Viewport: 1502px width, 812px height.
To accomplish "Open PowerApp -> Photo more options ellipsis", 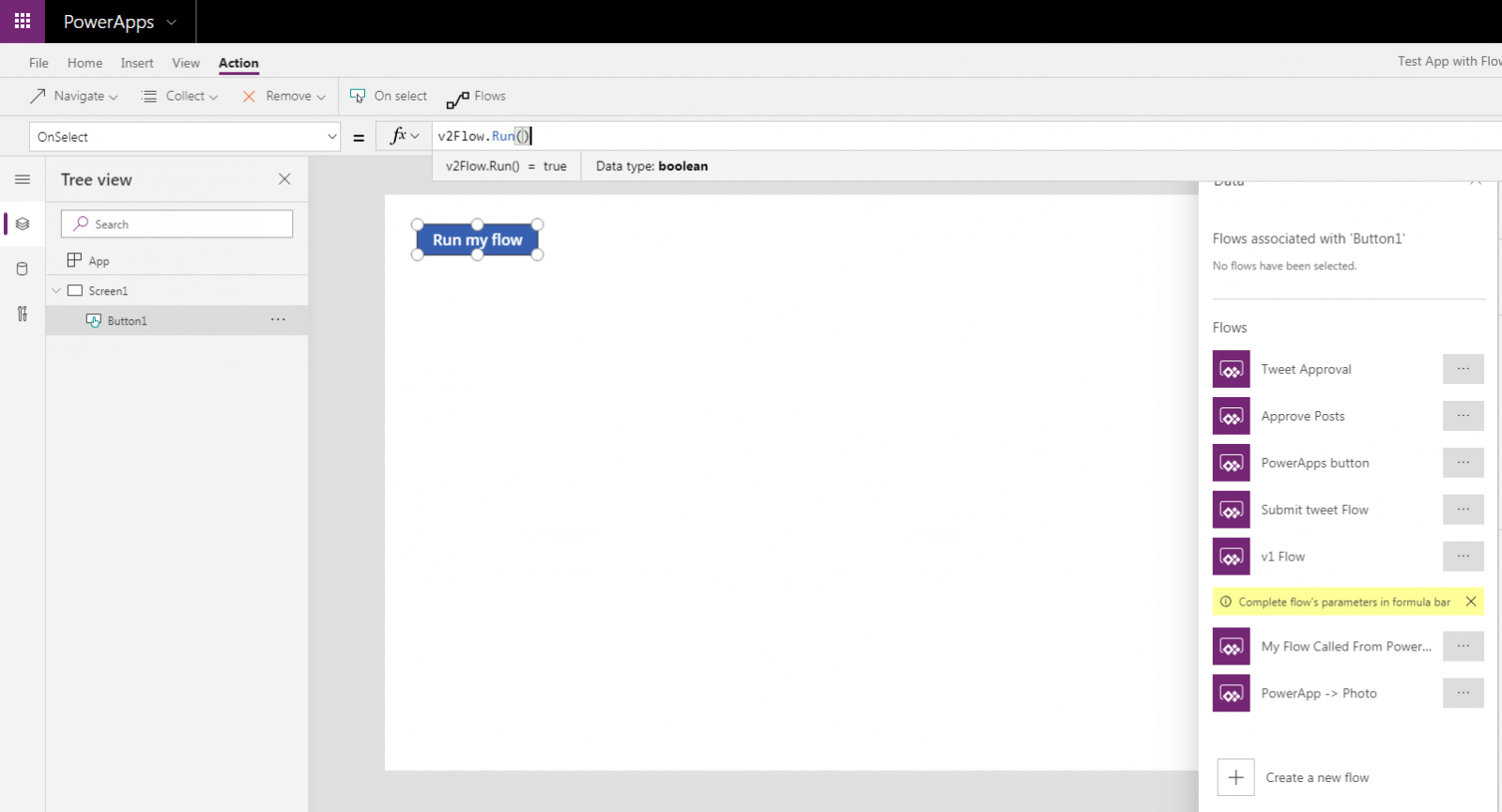I will pyautogui.click(x=1463, y=693).
